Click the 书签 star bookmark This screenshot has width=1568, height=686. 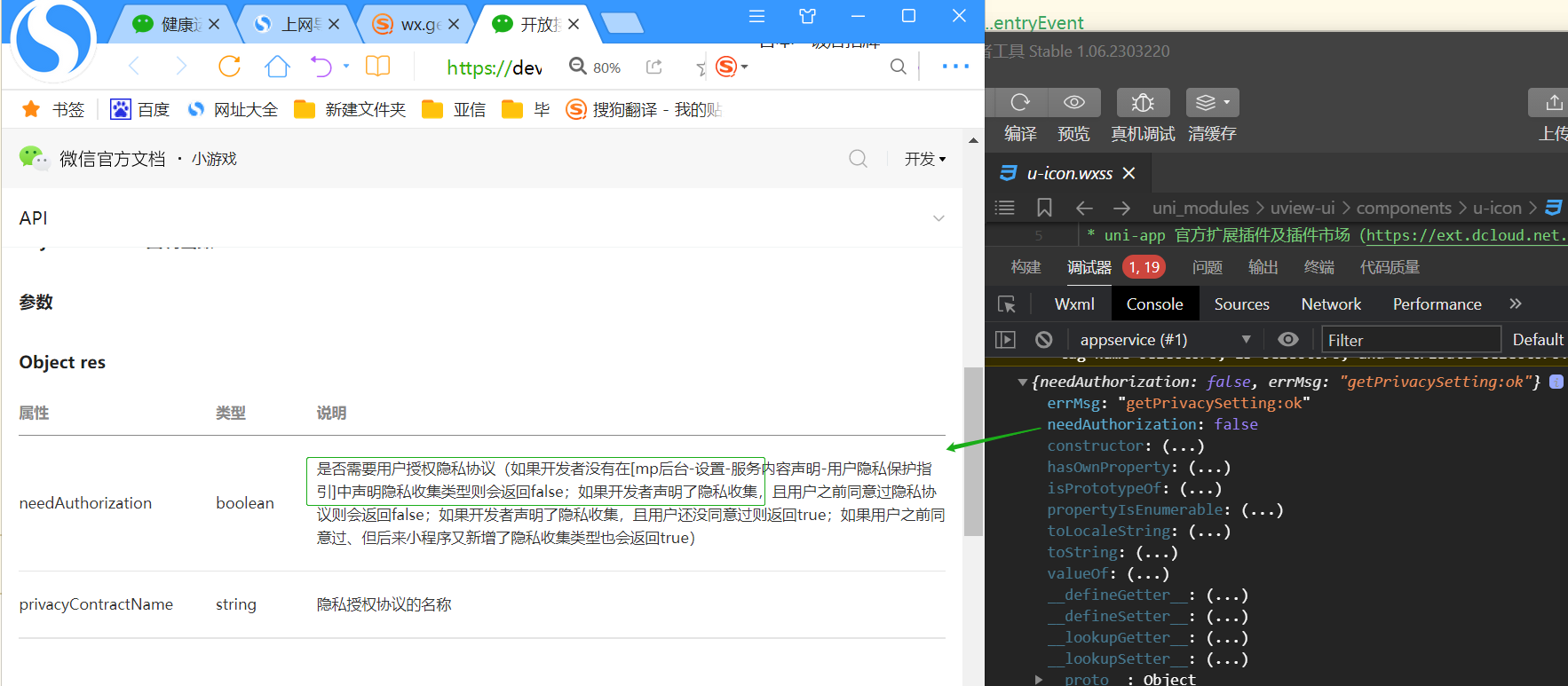click(x=31, y=109)
